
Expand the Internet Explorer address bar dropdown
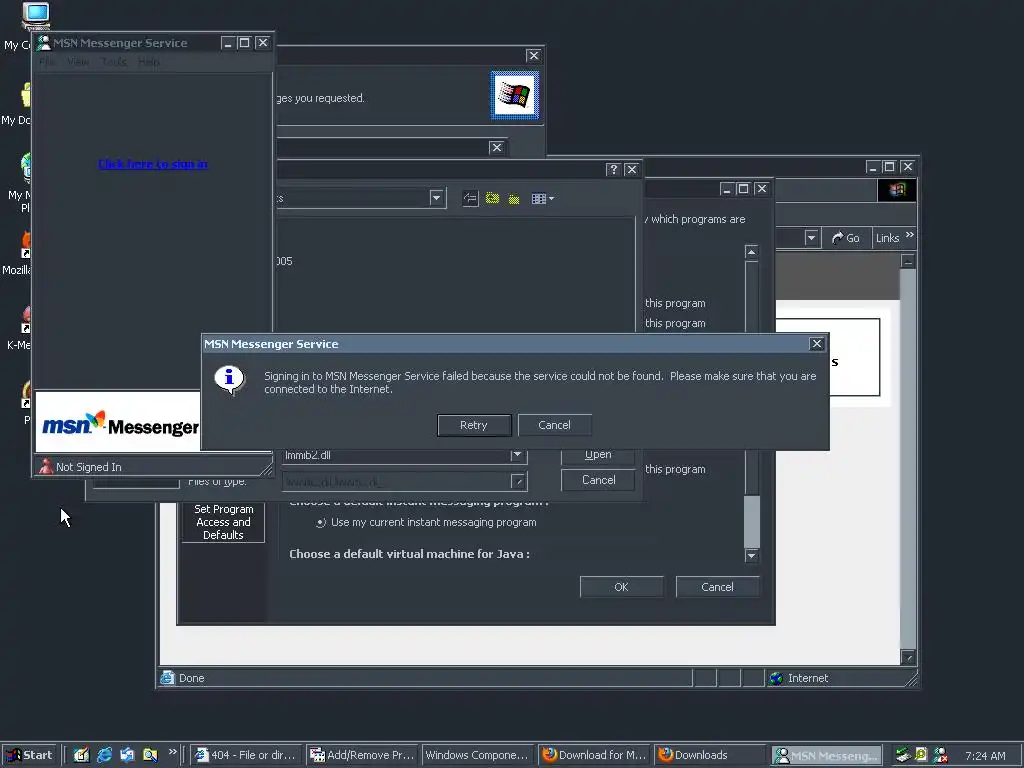[811, 238]
